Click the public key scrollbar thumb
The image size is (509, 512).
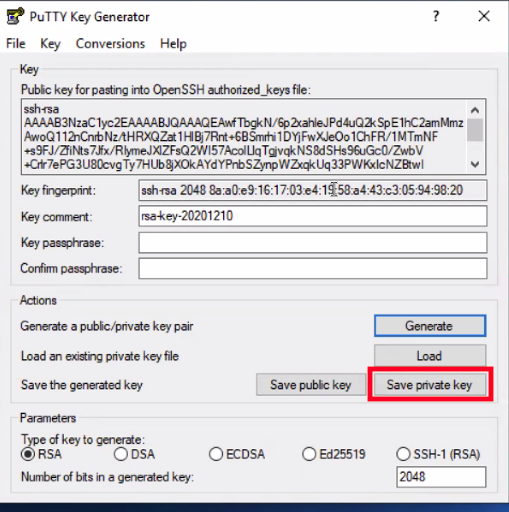475,130
